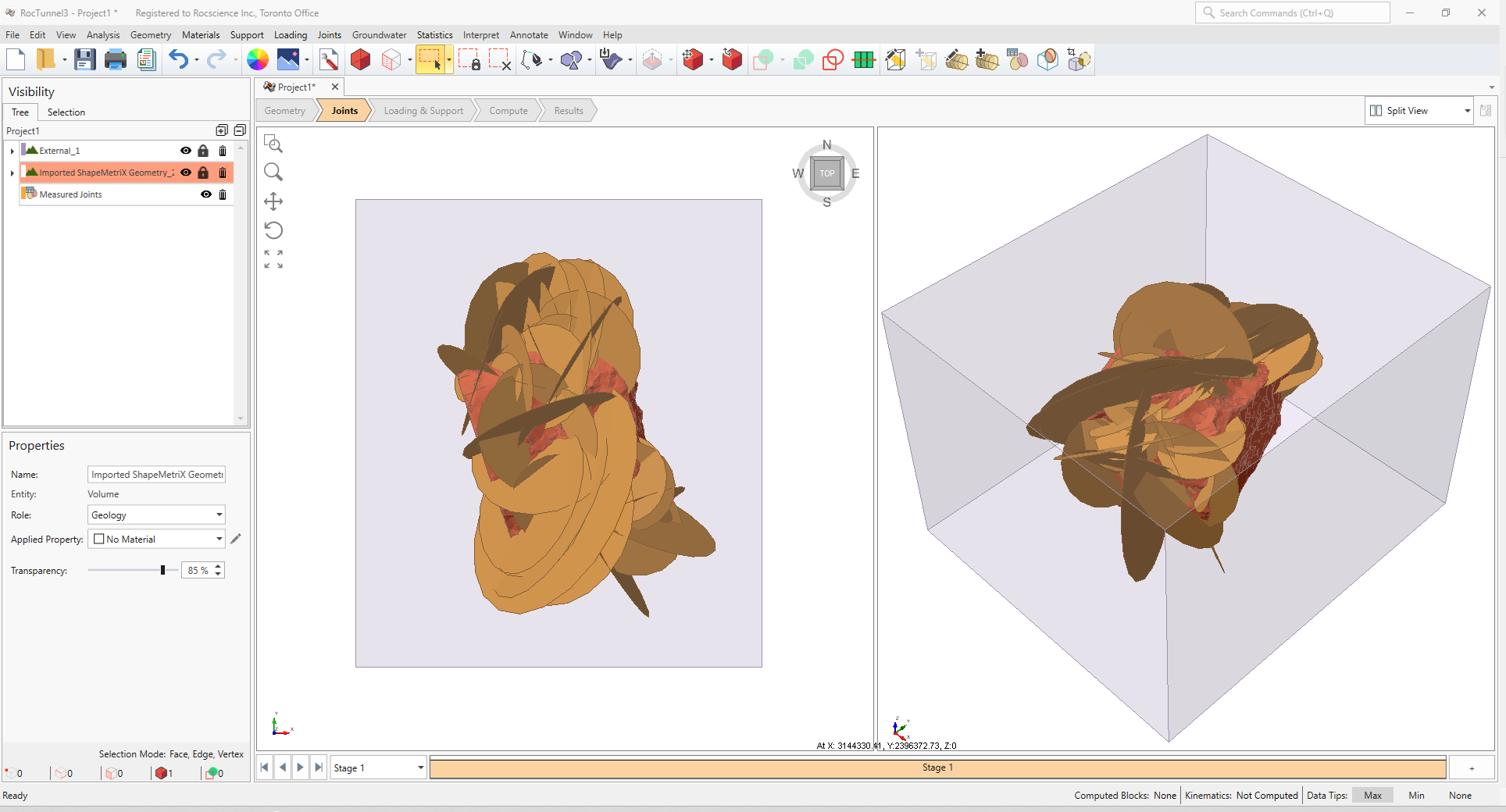Expand the Imported ShapeMetriX Geometry node
Viewport: 1506px width, 812px height.
(12, 173)
